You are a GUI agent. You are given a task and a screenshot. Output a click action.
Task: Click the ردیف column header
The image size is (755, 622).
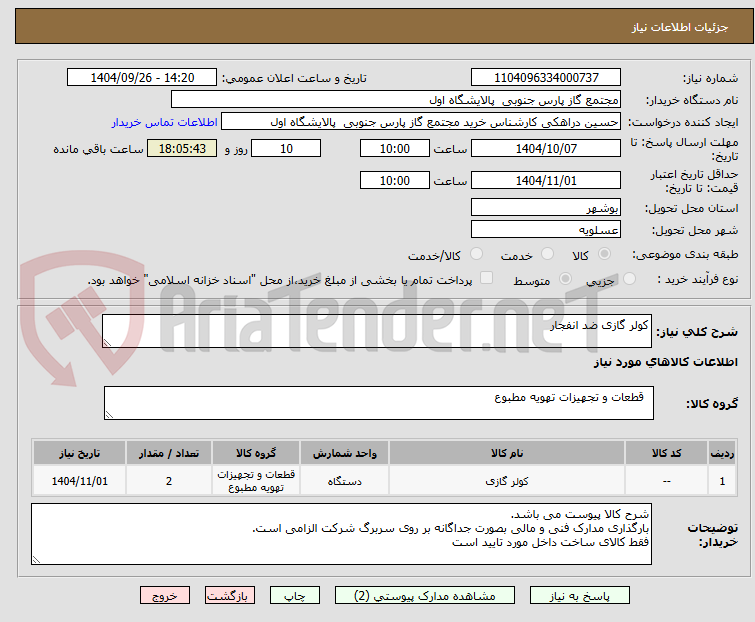[x=722, y=453]
